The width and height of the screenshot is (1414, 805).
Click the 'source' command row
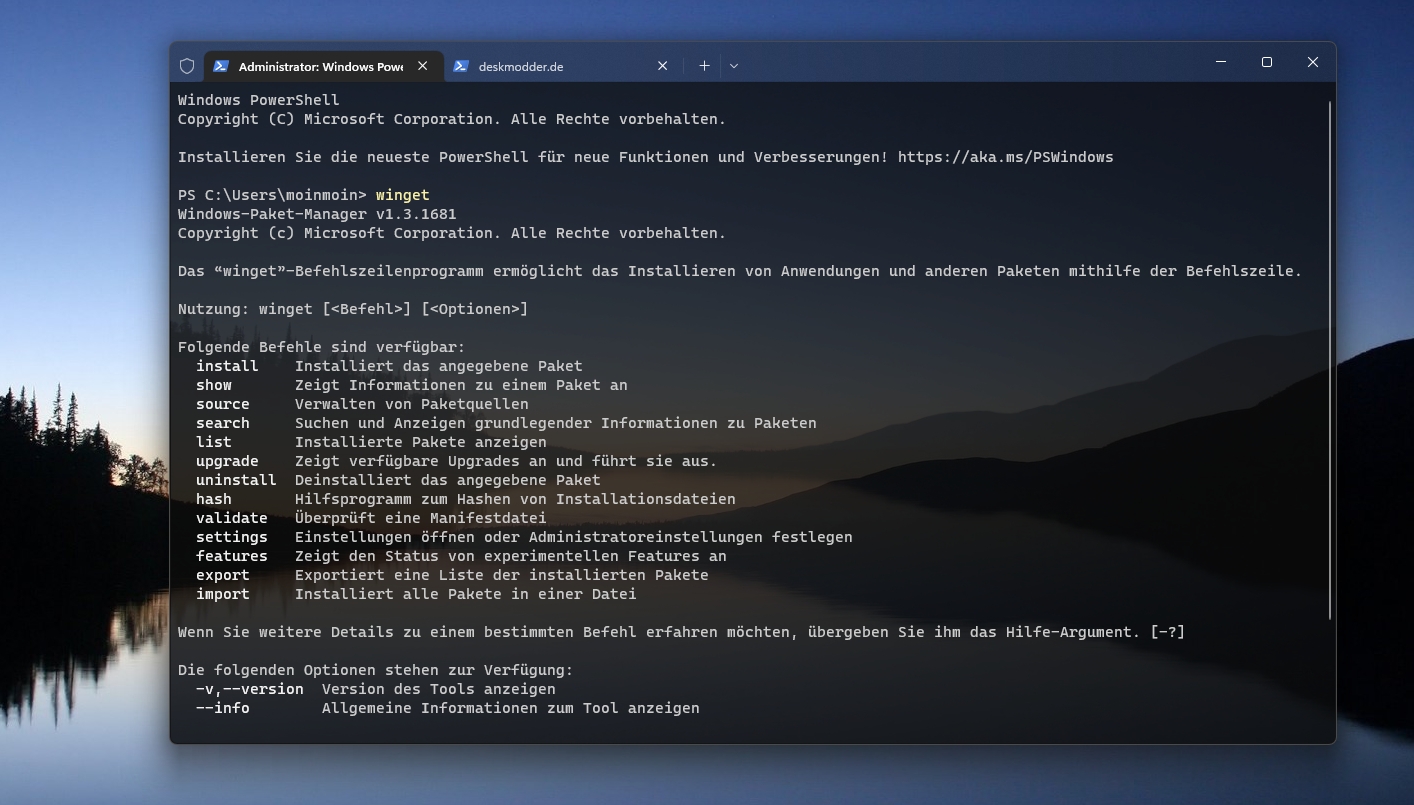362,404
